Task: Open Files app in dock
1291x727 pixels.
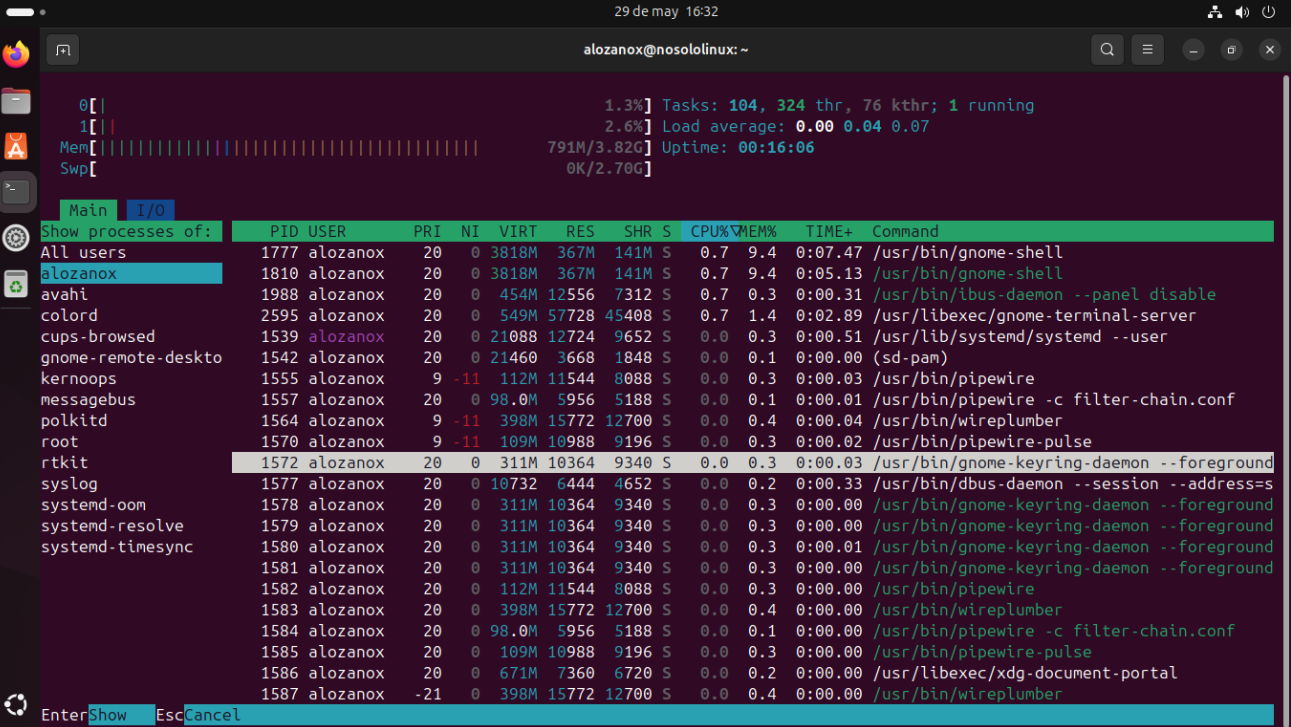Action: [16, 101]
